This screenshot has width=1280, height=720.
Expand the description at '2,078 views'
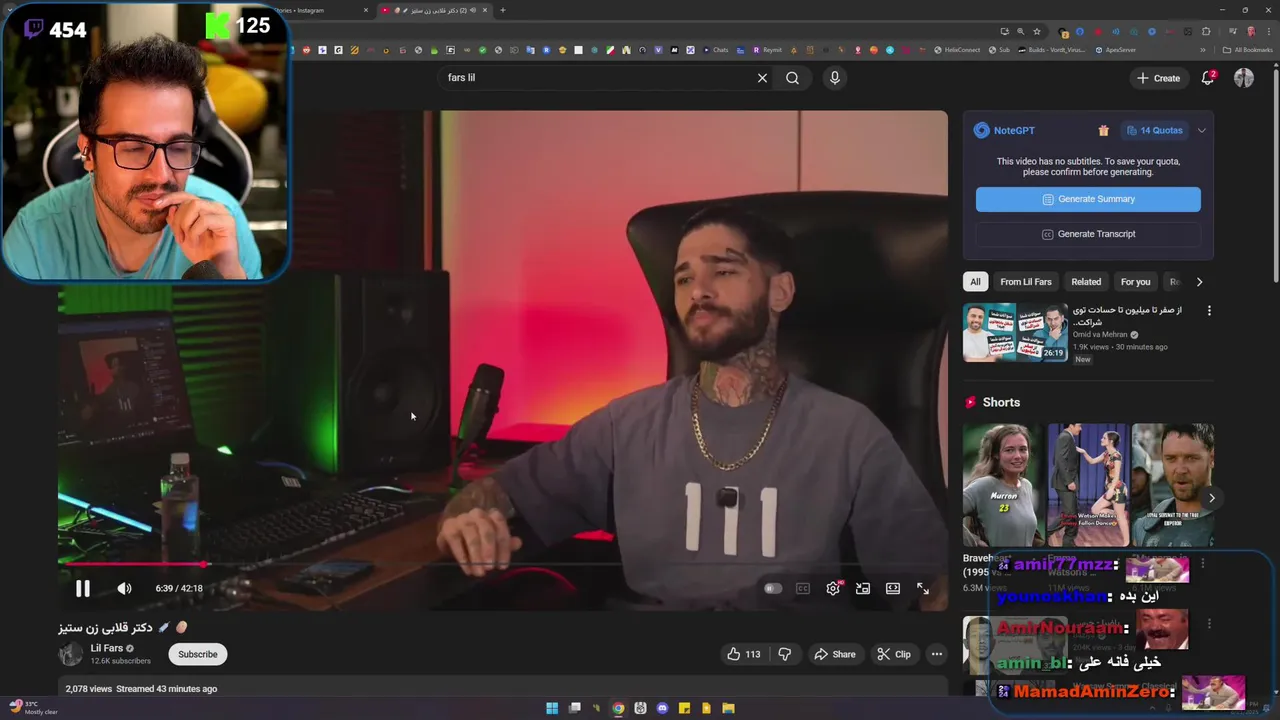click(141, 689)
